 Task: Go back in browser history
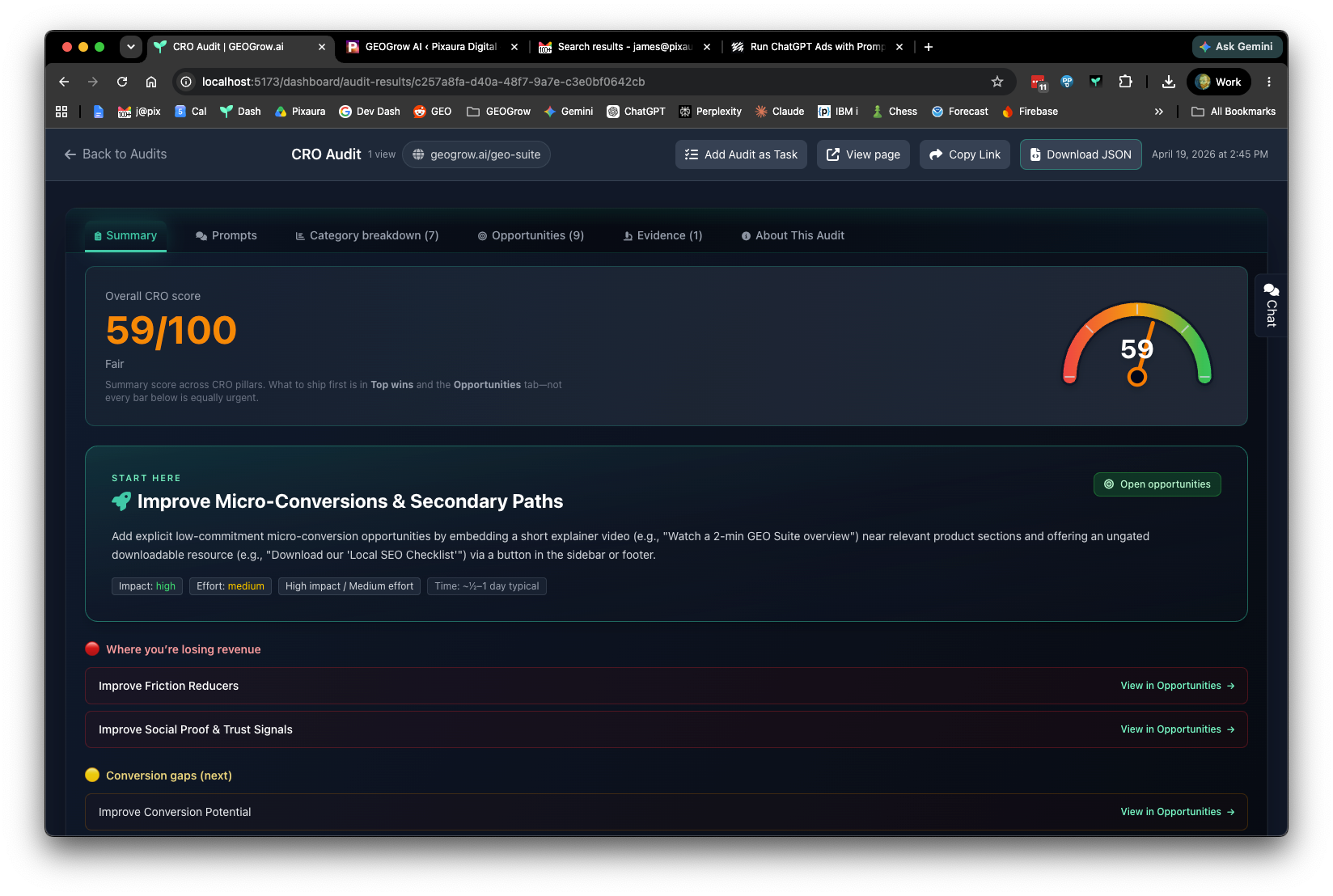64,82
